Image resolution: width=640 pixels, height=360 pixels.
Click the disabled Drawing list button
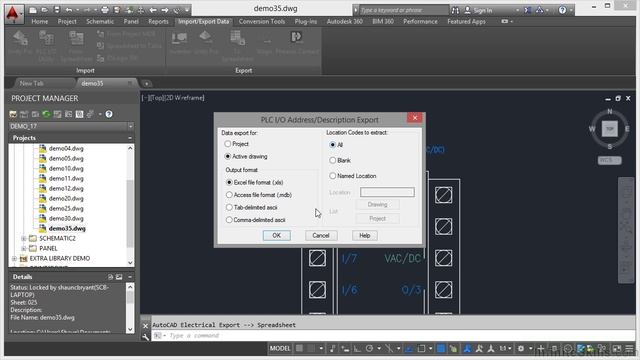[x=377, y=204]
